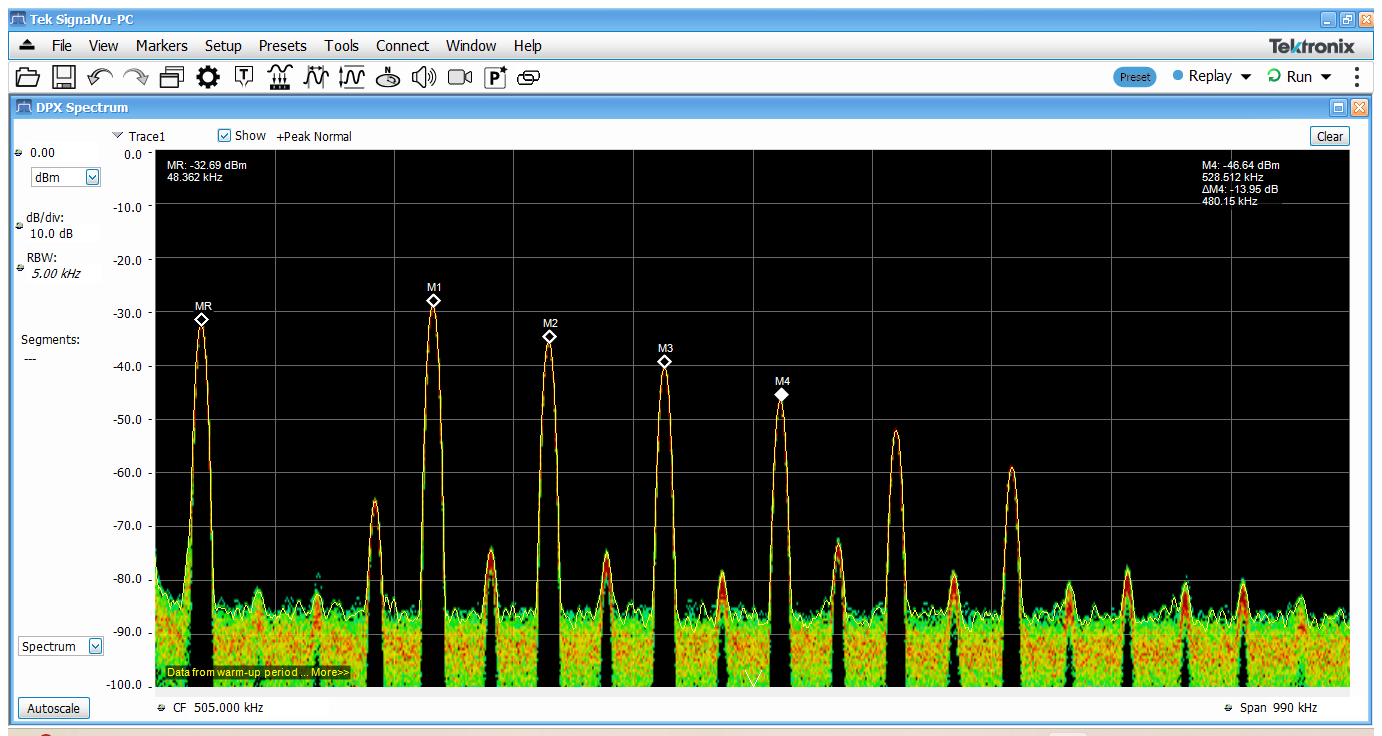Select the M4 marker on the spectrum

[781, 395]
